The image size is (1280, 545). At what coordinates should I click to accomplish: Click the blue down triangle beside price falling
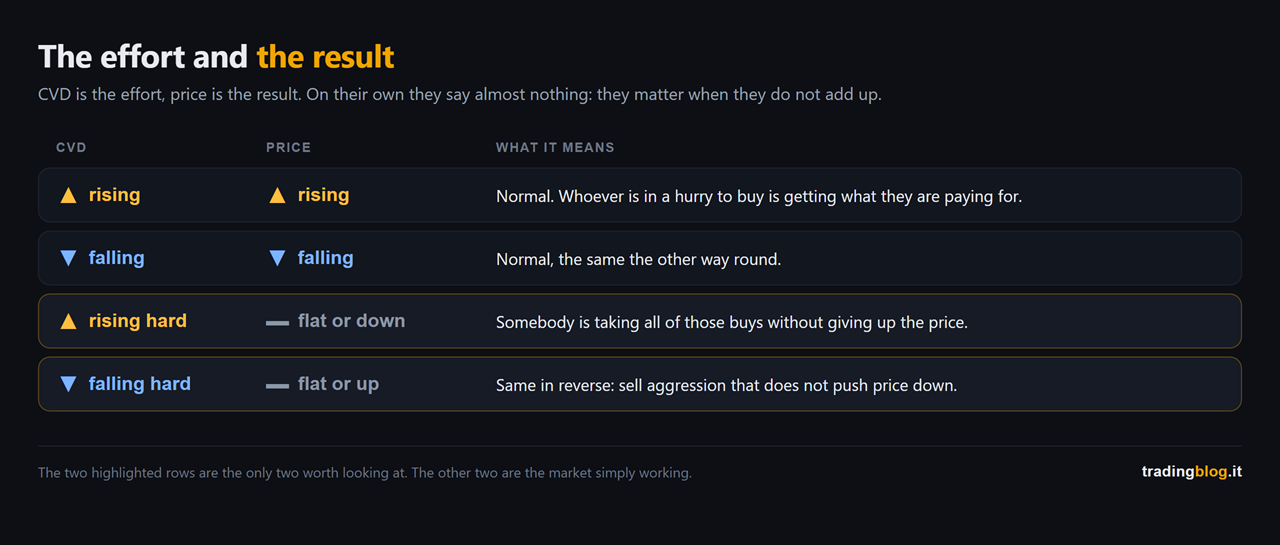click(277, 258)
